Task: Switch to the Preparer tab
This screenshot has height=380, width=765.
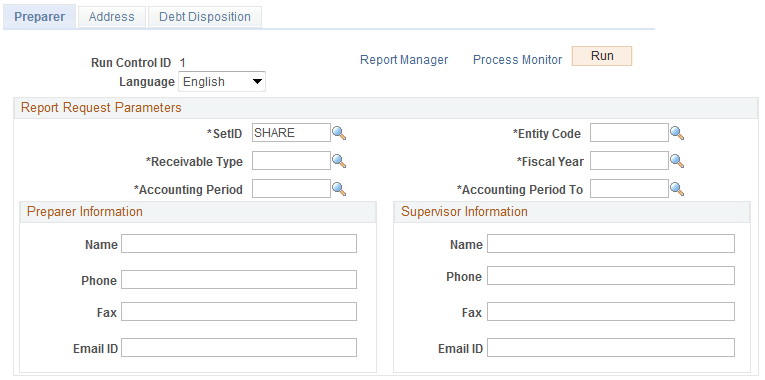Action: 40,17
